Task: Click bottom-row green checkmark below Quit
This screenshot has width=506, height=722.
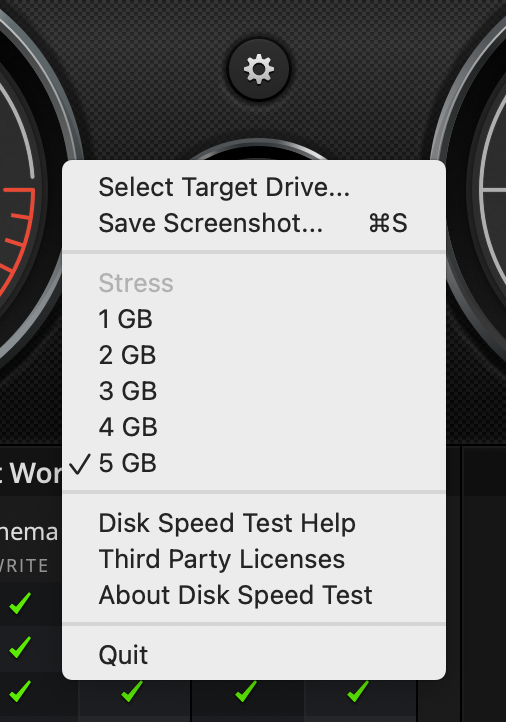Action: tap(132, 691)
